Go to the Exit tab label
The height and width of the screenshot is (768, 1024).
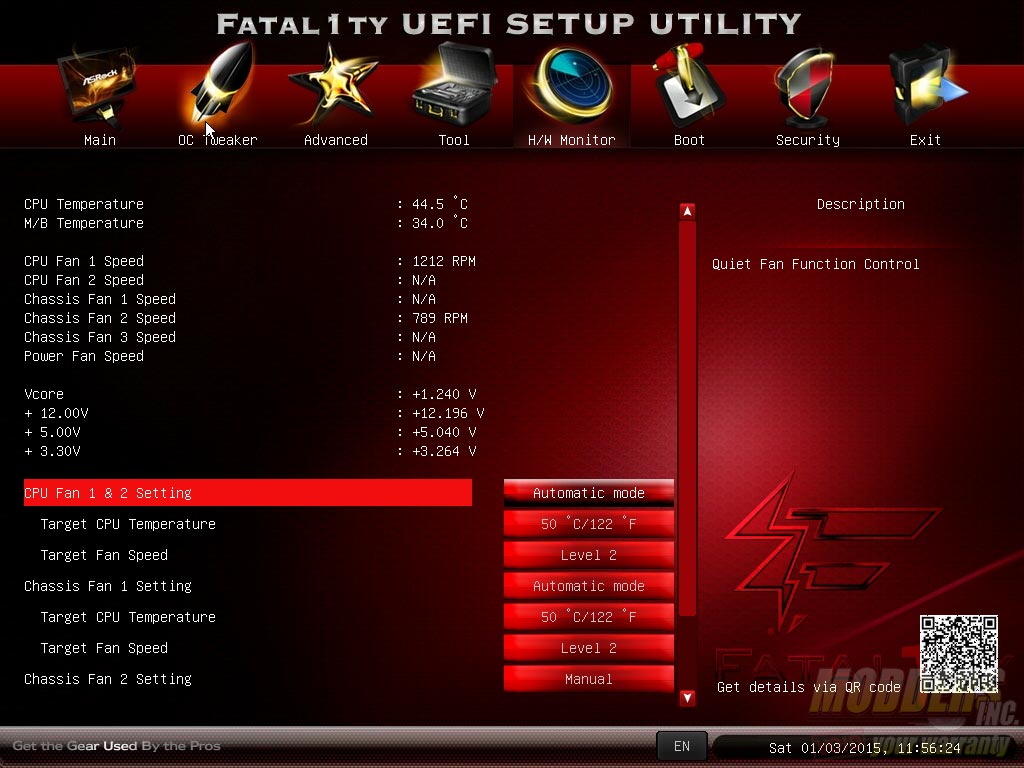(925, 140)
